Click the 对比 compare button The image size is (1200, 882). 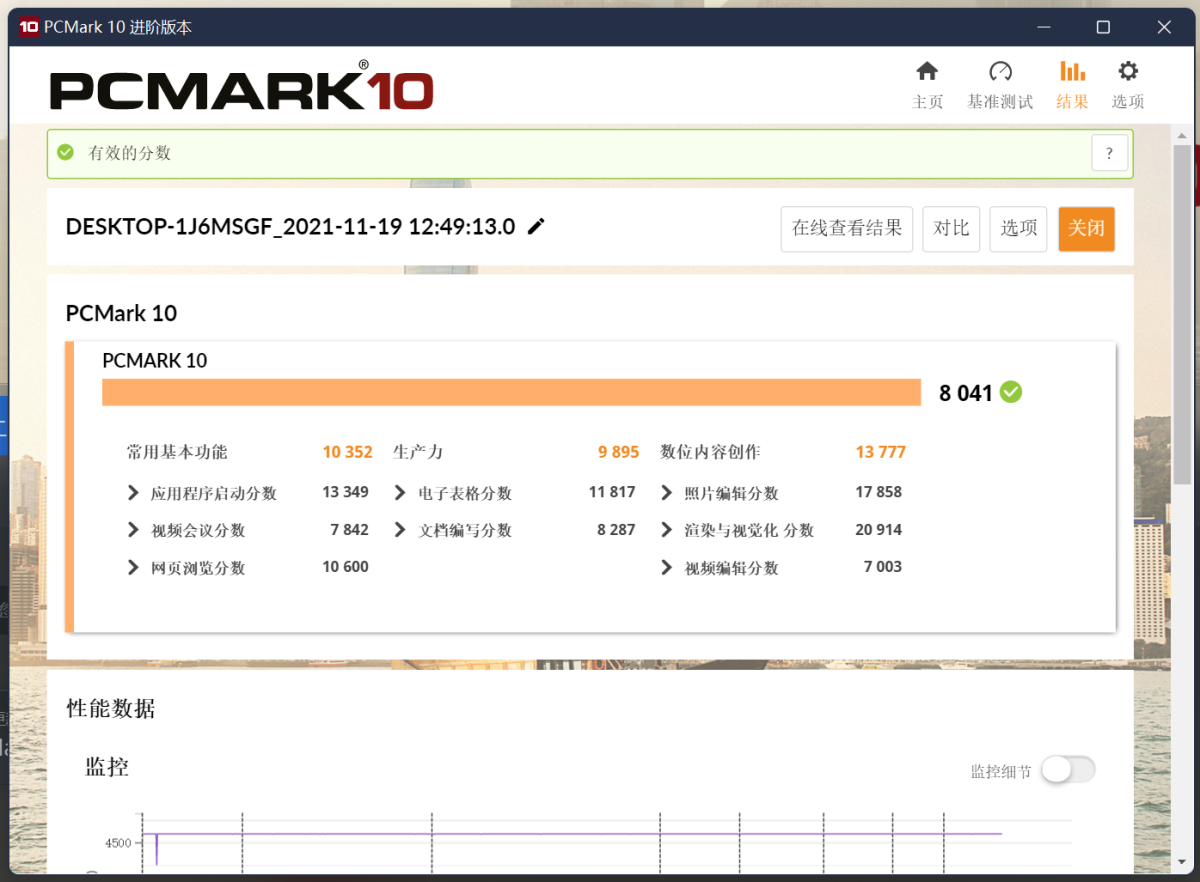[x=951, y=228]
